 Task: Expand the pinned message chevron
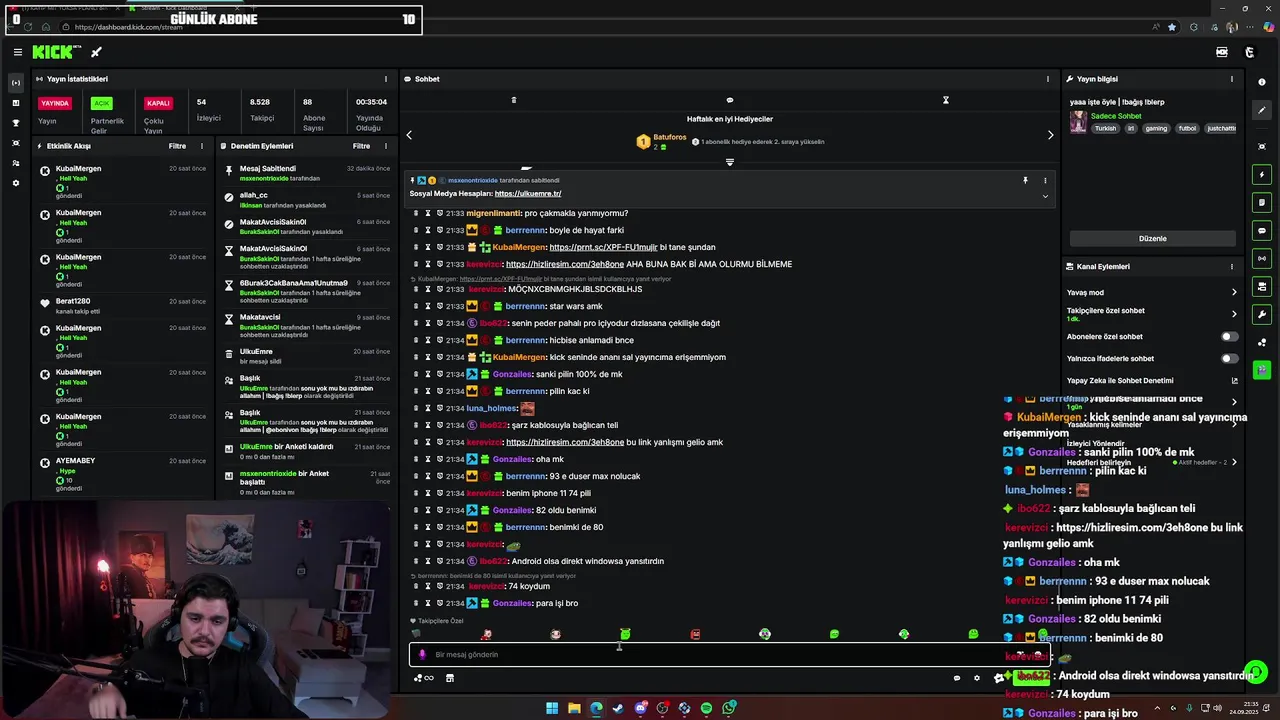[x=1045, y=196]
